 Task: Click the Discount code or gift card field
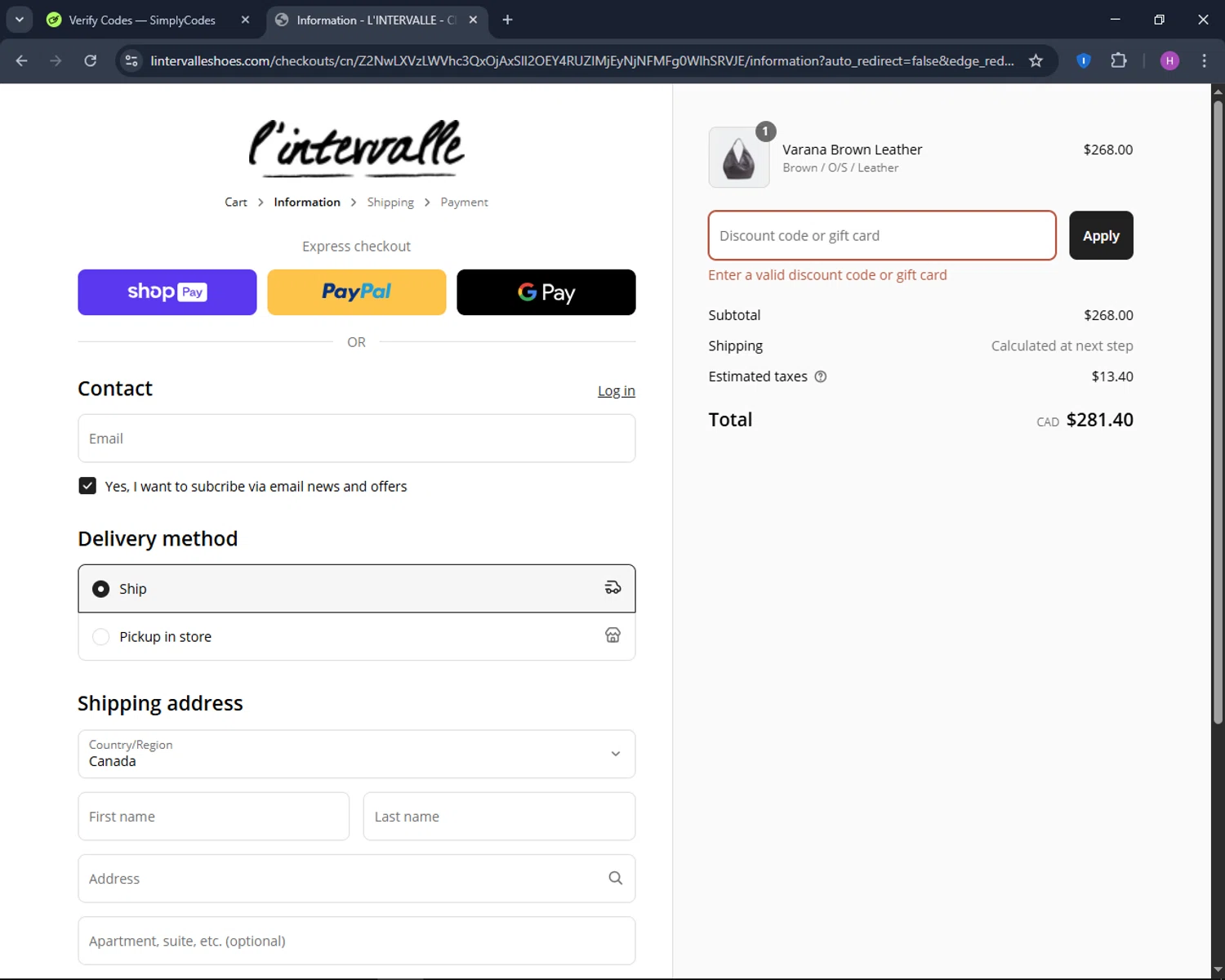tap(882, 235)
